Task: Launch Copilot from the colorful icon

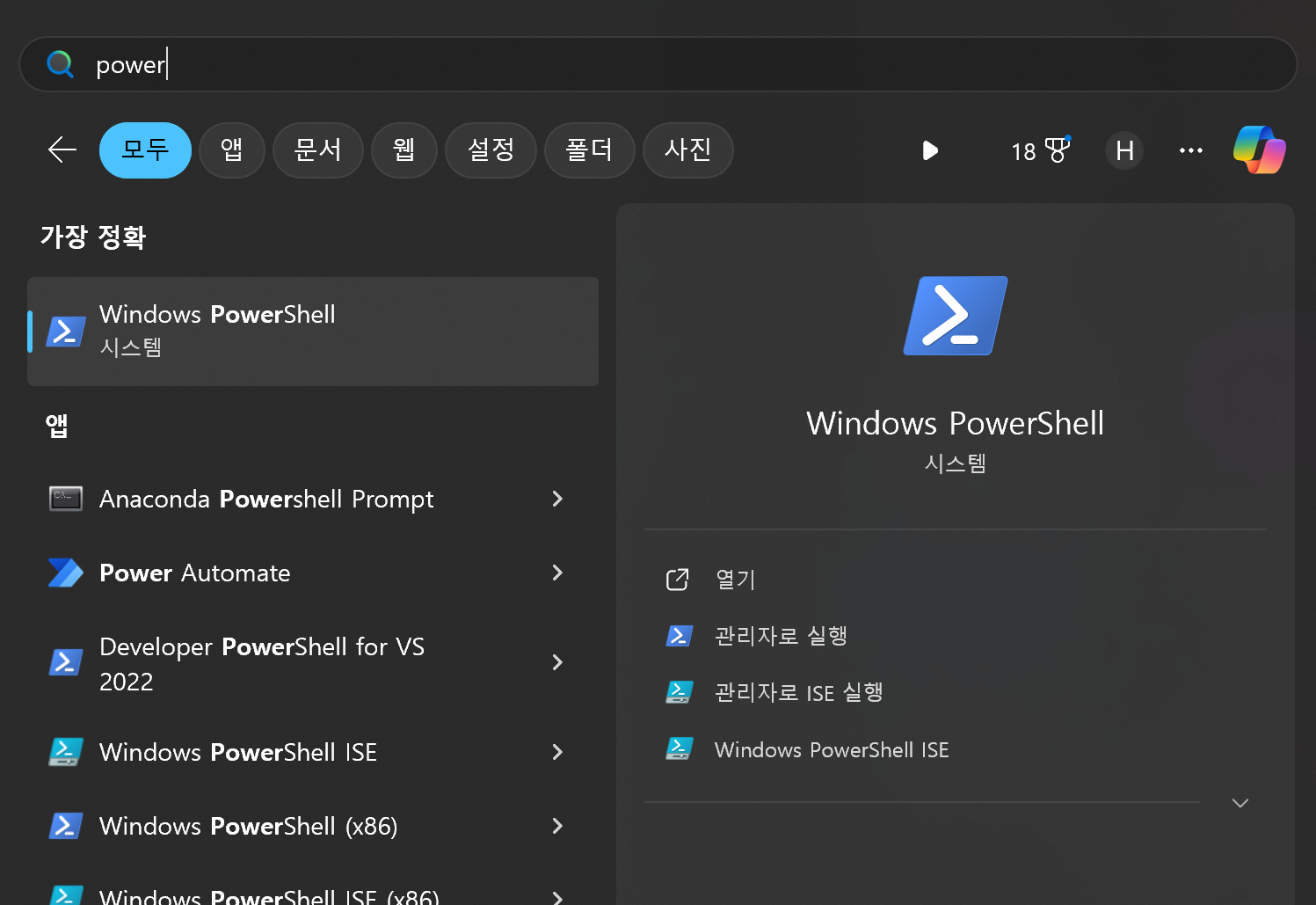Action: tap(1260, 150)
